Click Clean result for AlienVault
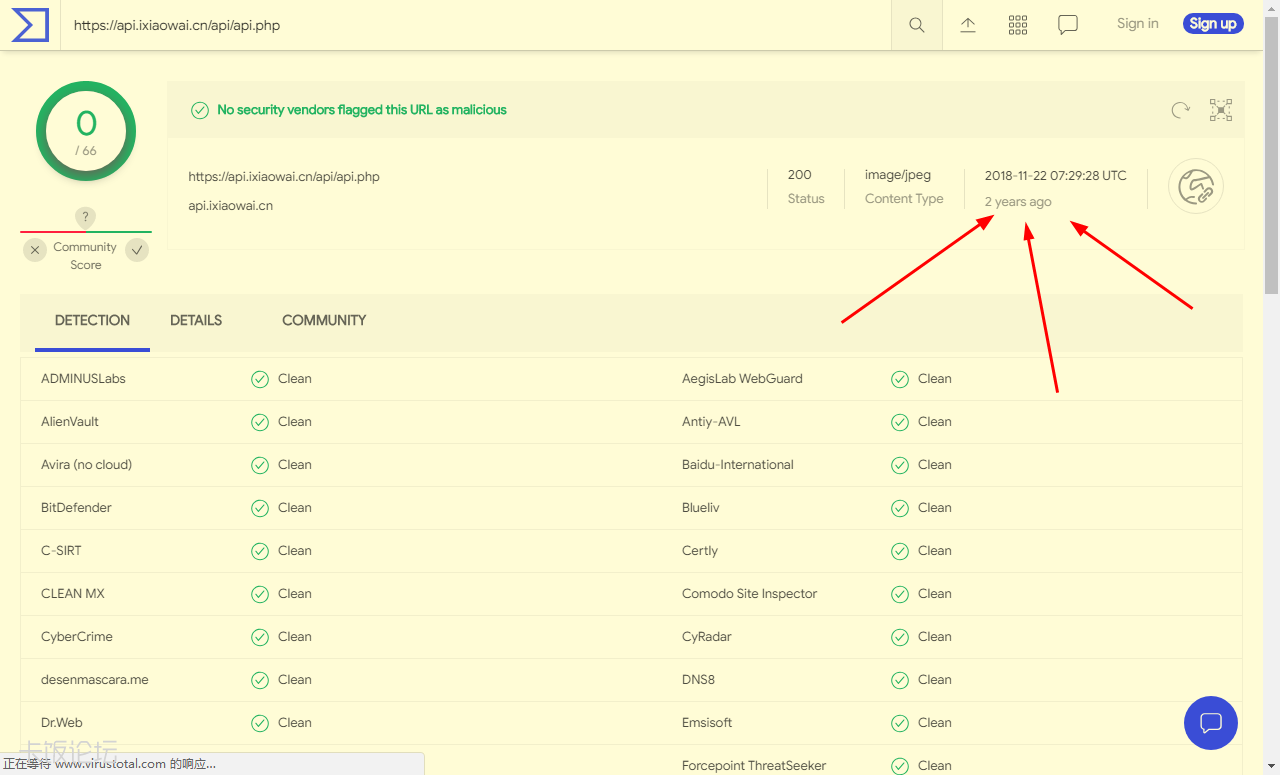The image size is (1280, 775). [295, 422]
